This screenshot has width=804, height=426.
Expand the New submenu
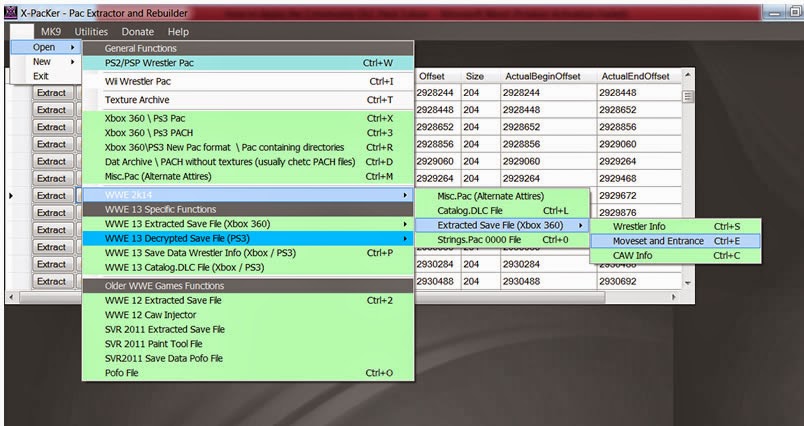tap(46, 62)
